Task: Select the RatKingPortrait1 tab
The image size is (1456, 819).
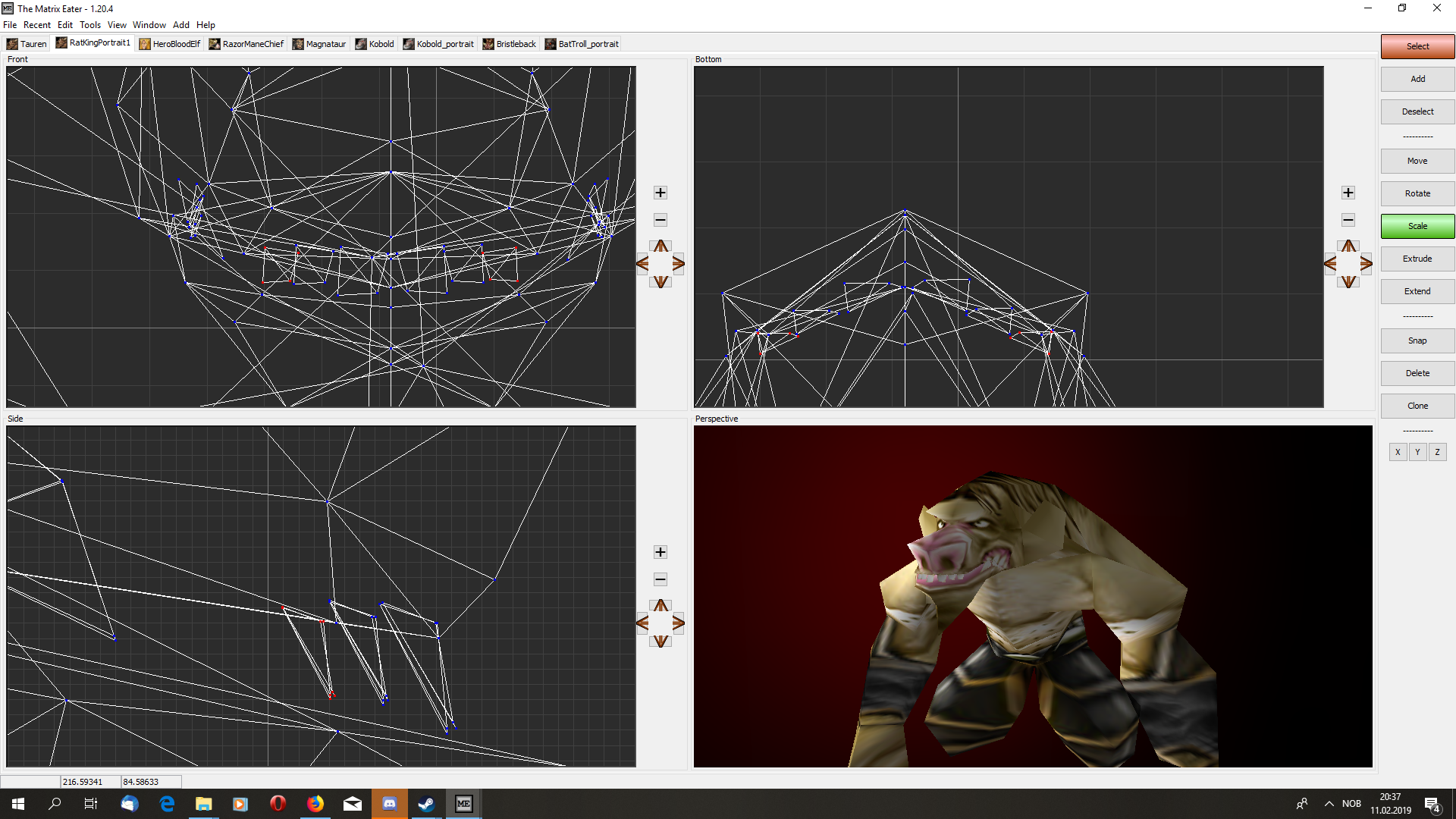Action: 93,43
